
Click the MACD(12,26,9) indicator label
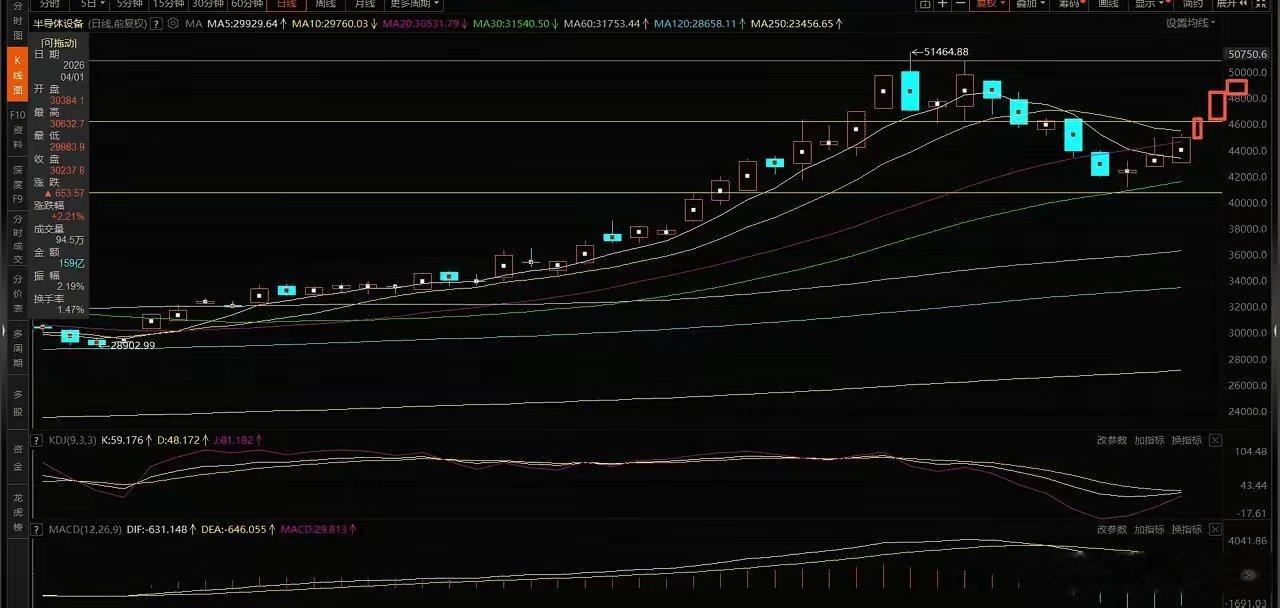point(86,529)
